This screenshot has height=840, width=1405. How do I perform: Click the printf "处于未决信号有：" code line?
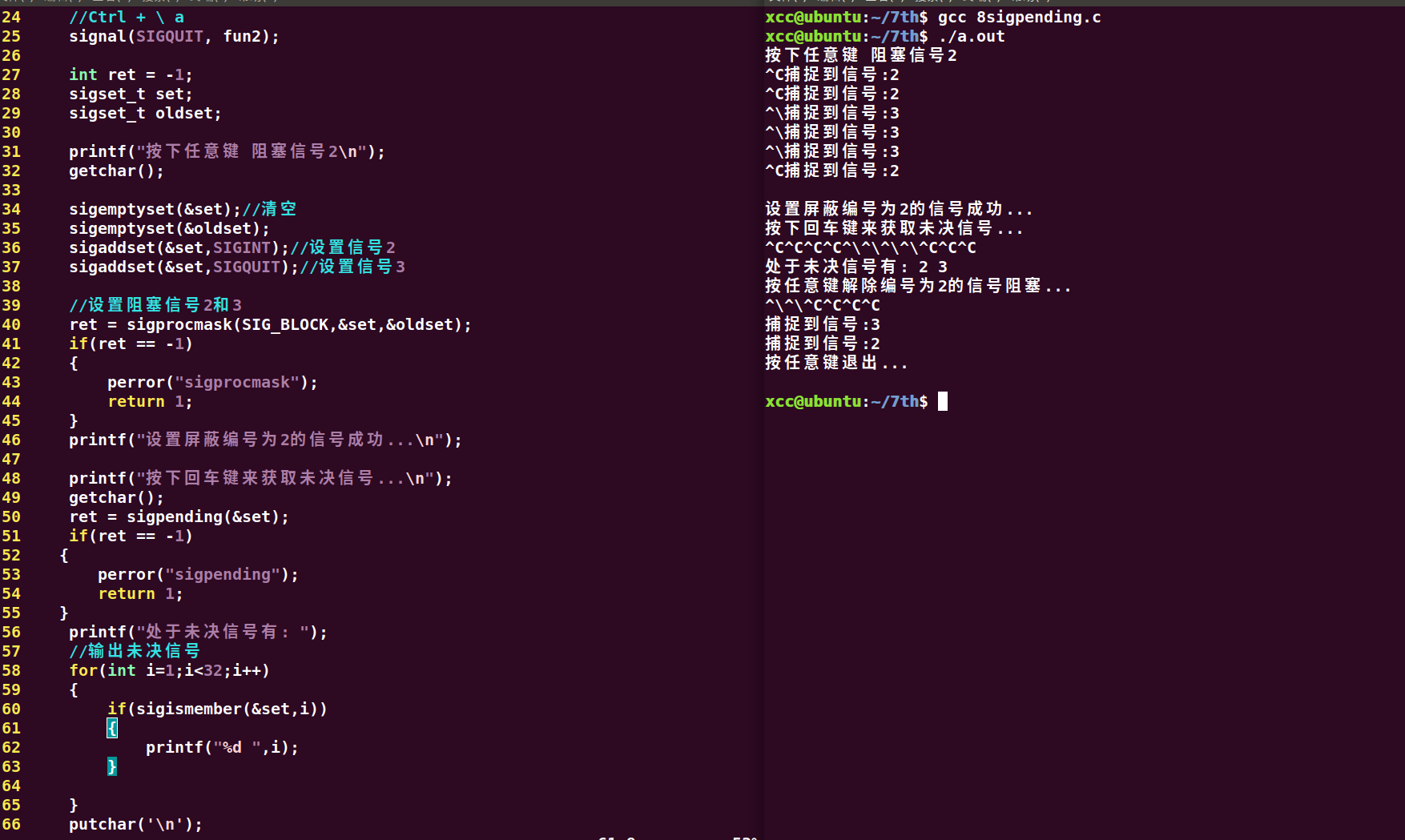(x=198, y=632)
